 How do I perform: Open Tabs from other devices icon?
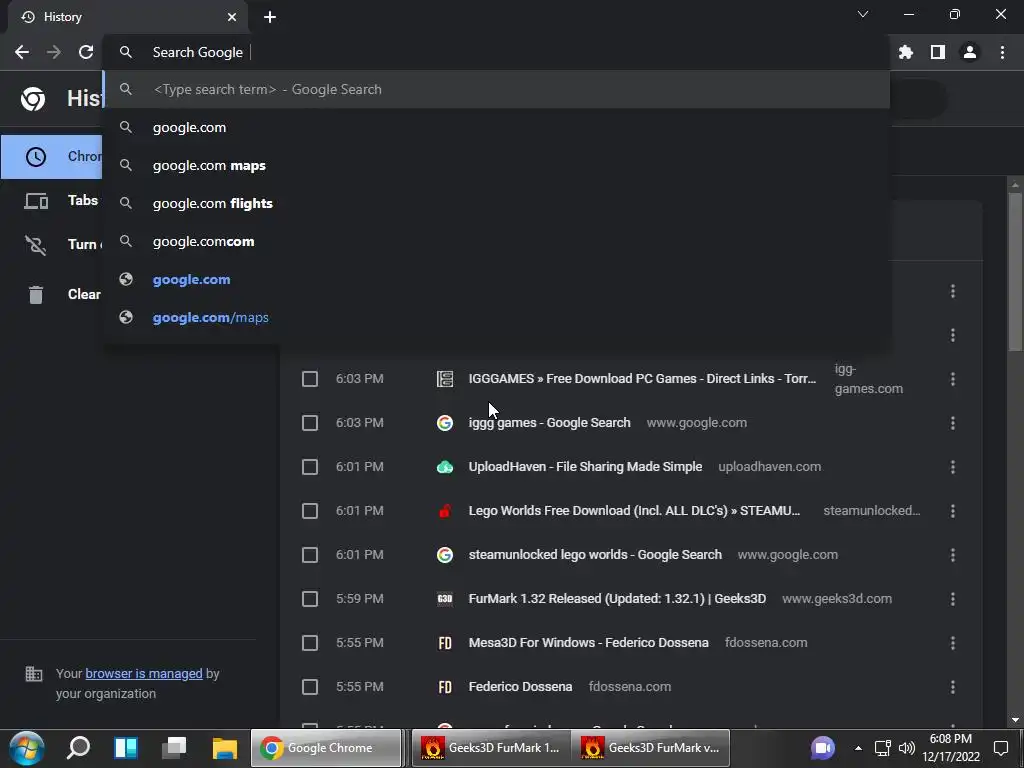tap(36, 201)
